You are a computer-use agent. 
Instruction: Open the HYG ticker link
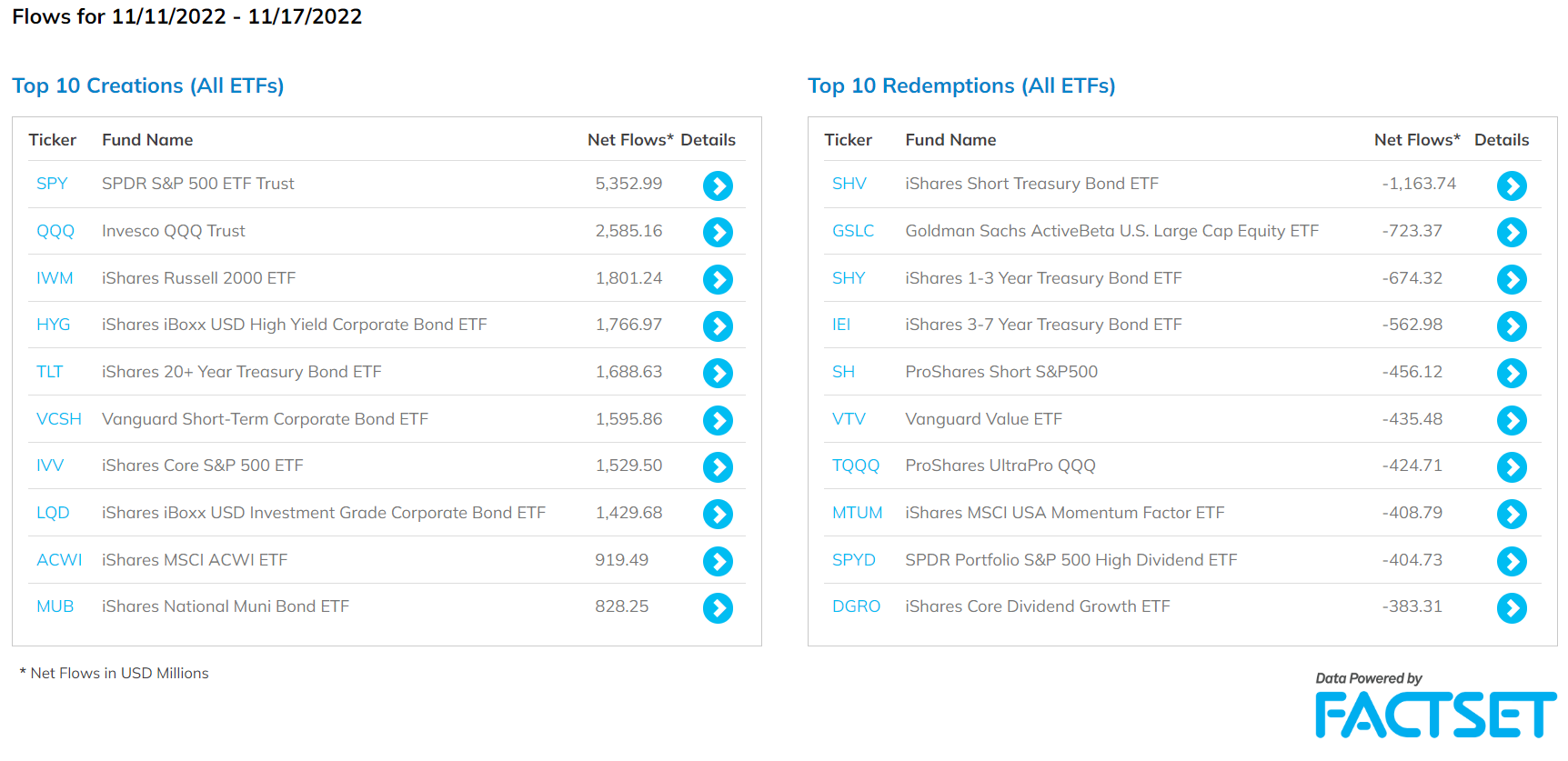point(53,325)
